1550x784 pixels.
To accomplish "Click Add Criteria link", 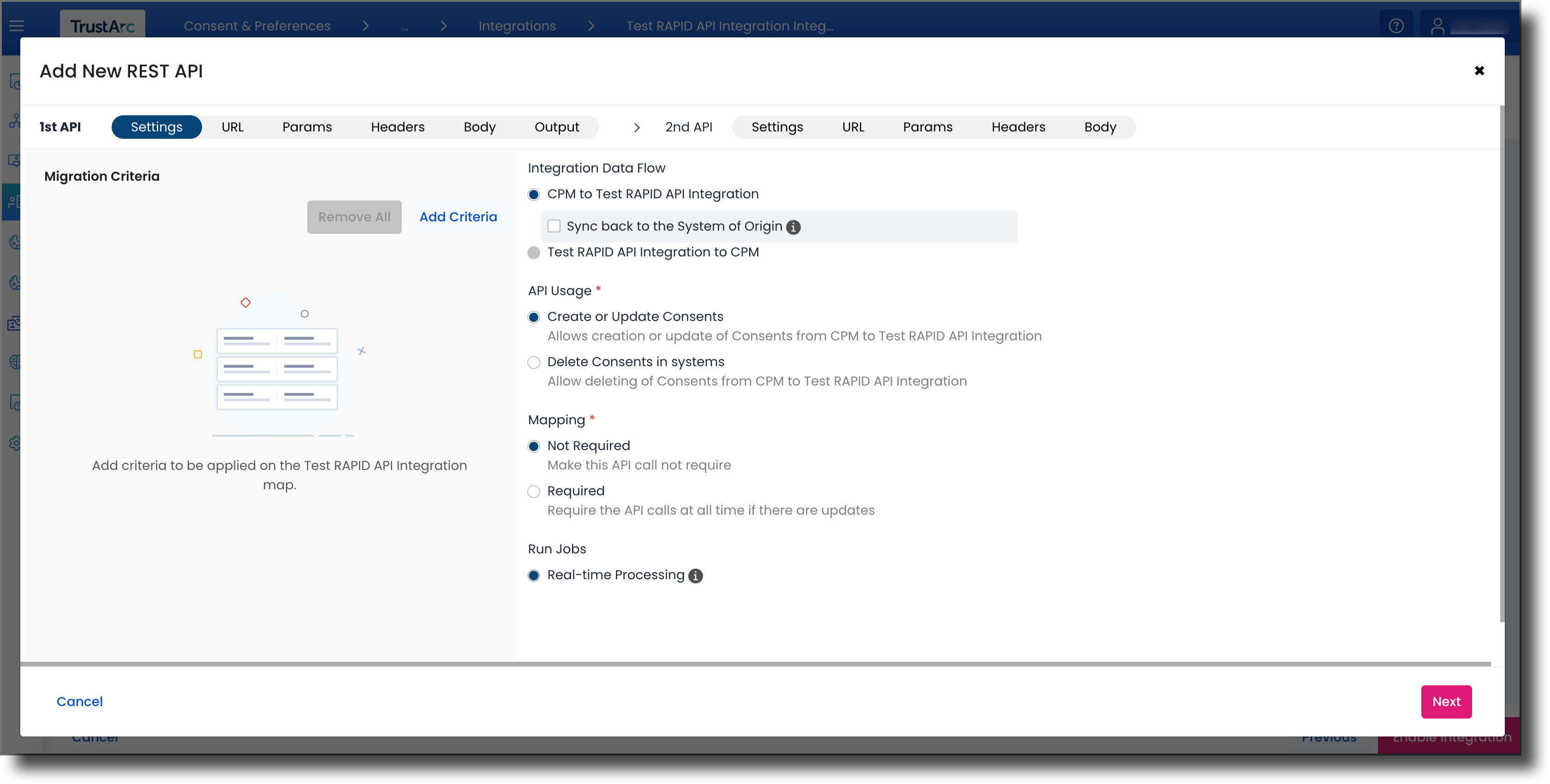I will coord(458,217).
